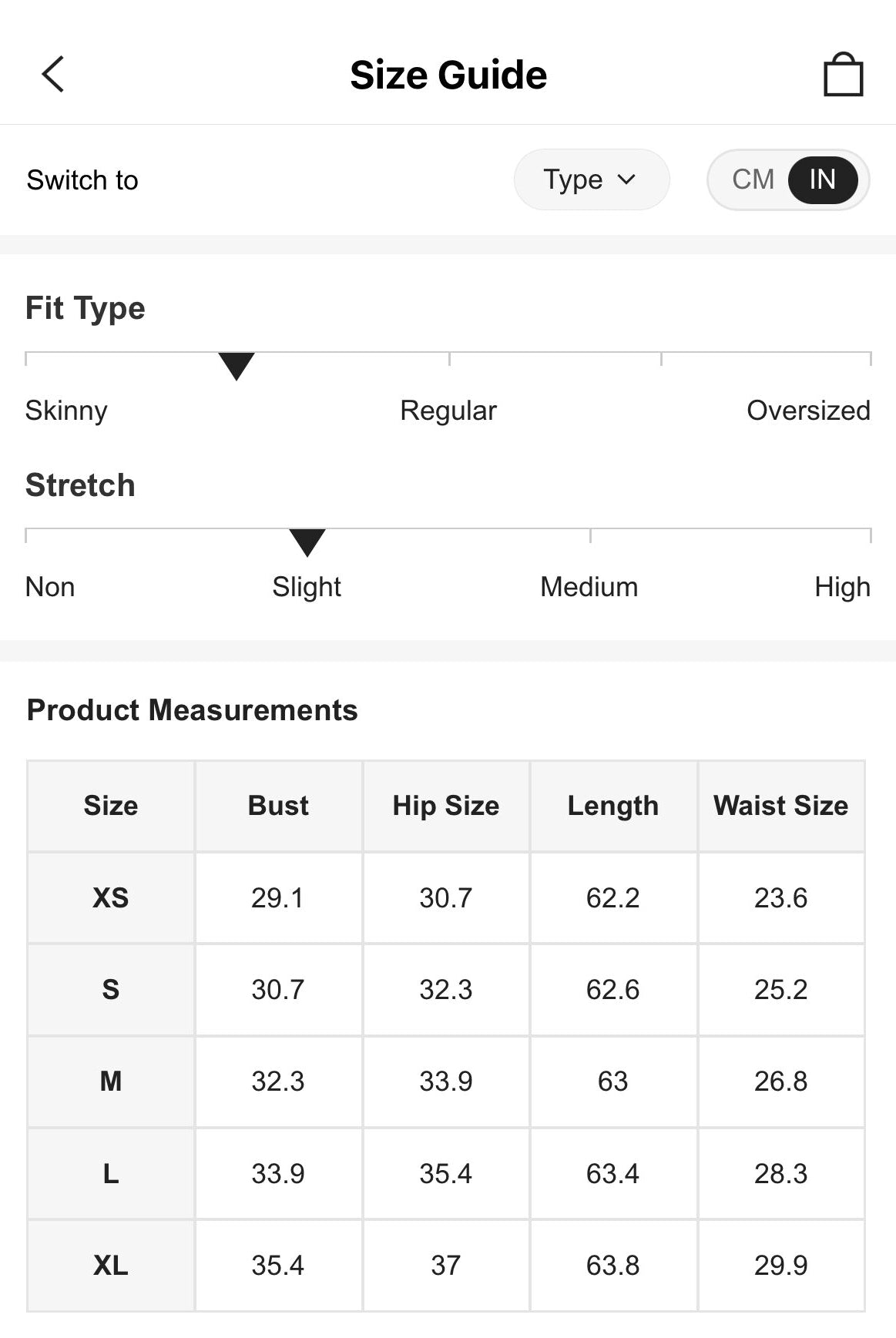Image resolution: width=896 pixels, height=1338 pixels.
Task: Click the Fit Type triangle marker
Action: (237, 365)
